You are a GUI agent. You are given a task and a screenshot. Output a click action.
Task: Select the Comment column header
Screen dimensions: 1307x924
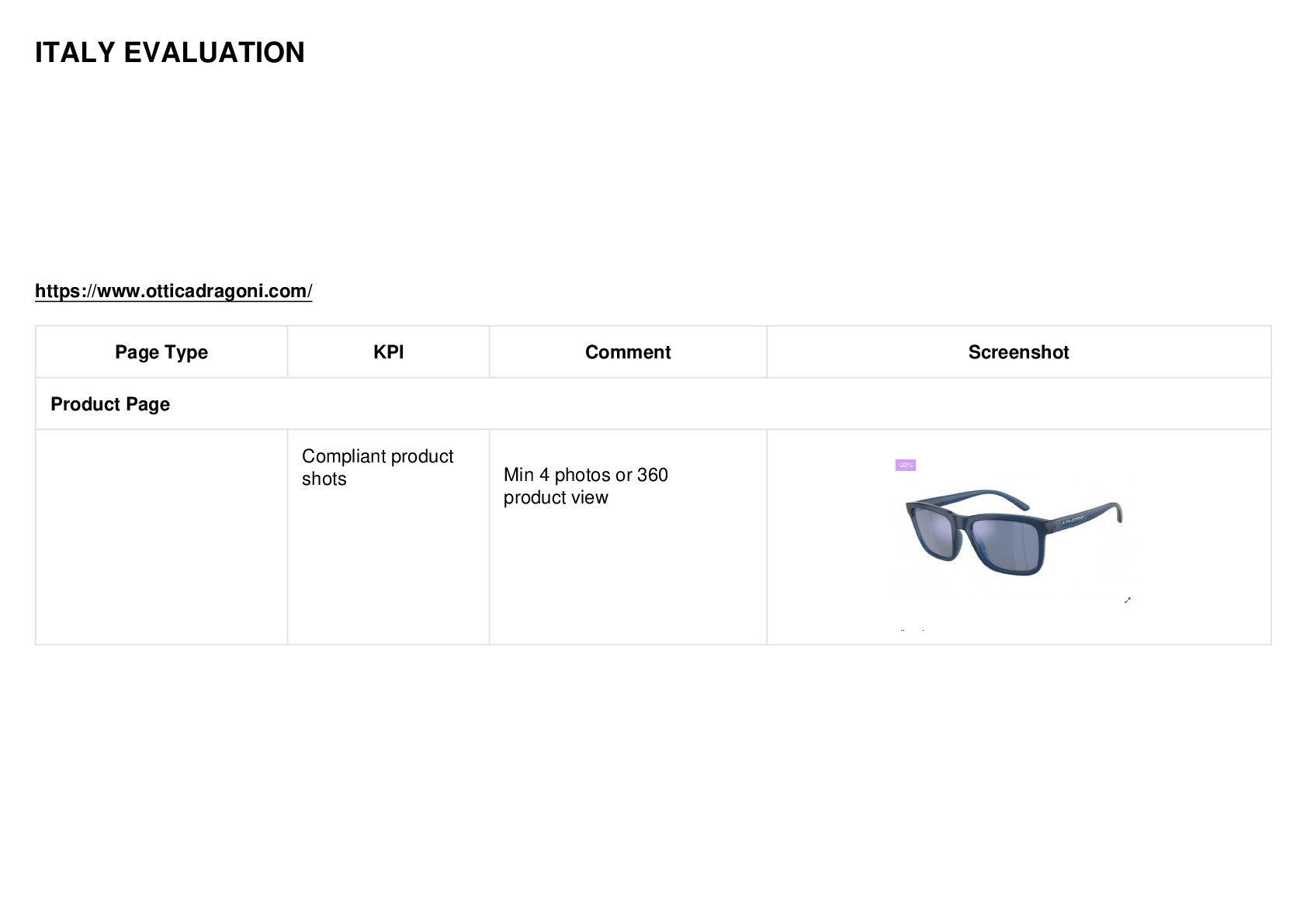(628, 352)
